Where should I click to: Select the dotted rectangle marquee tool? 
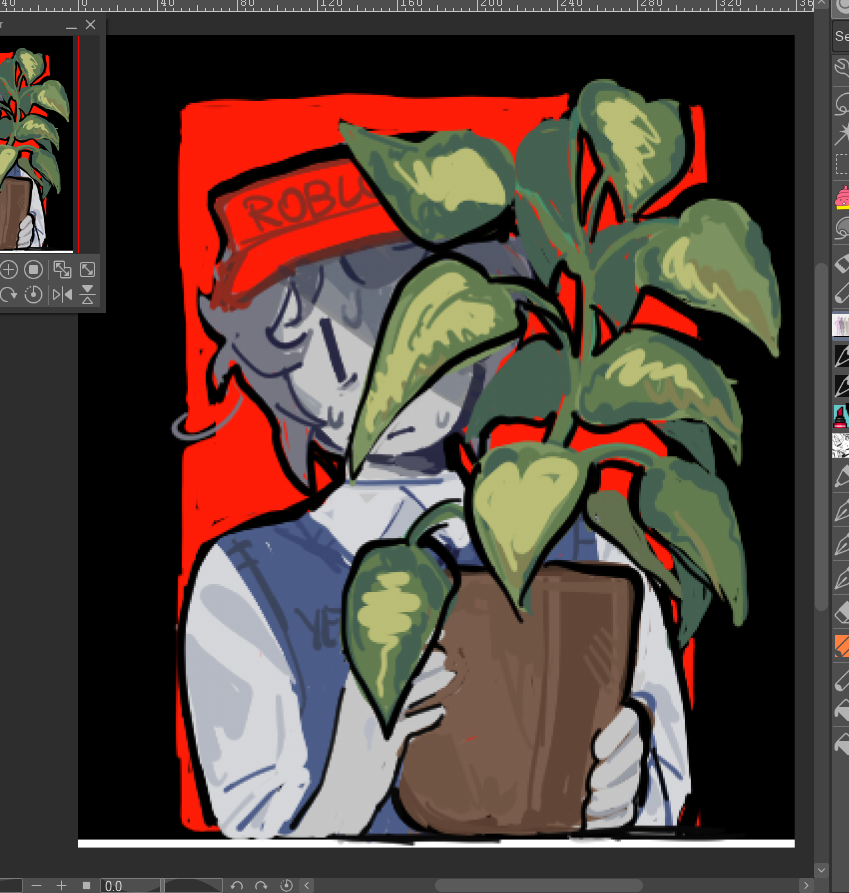[842, 164]
